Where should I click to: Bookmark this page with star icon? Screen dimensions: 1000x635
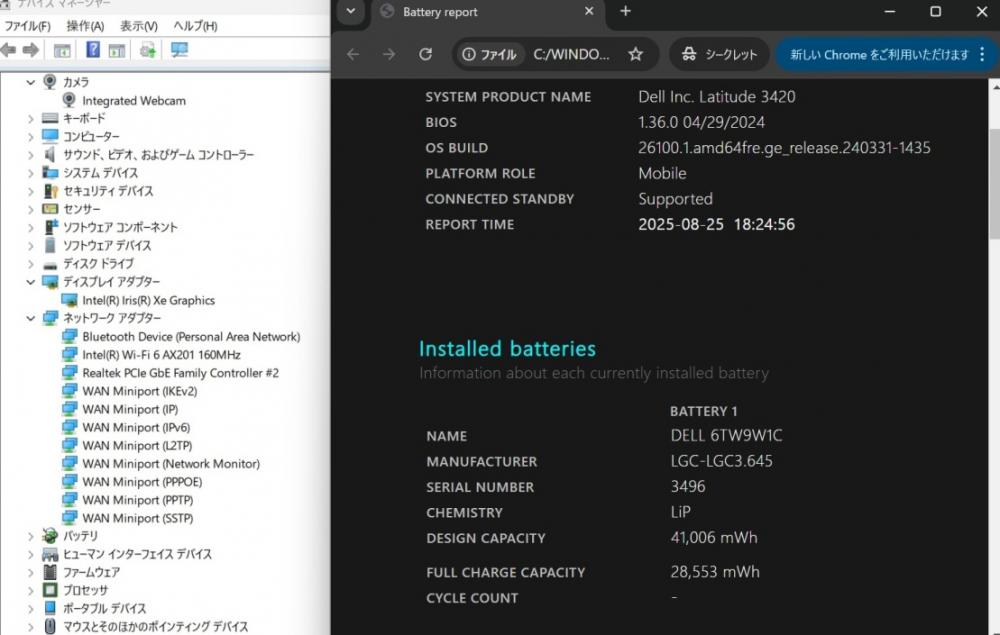pyautogui.click(x=635, y=55)
